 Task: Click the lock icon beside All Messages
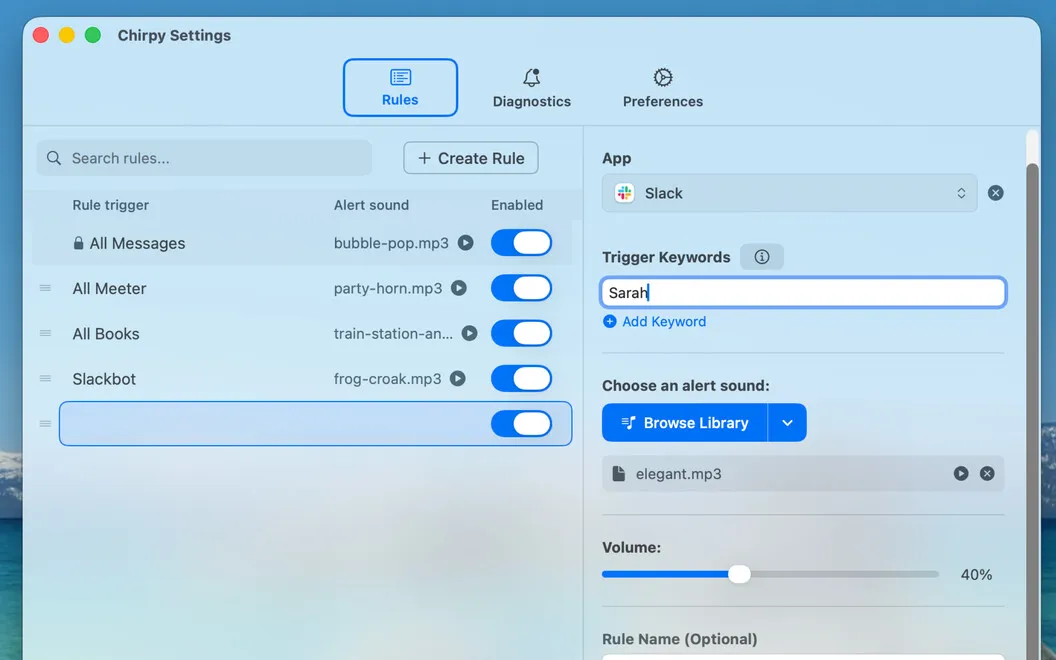pos(78,243)
